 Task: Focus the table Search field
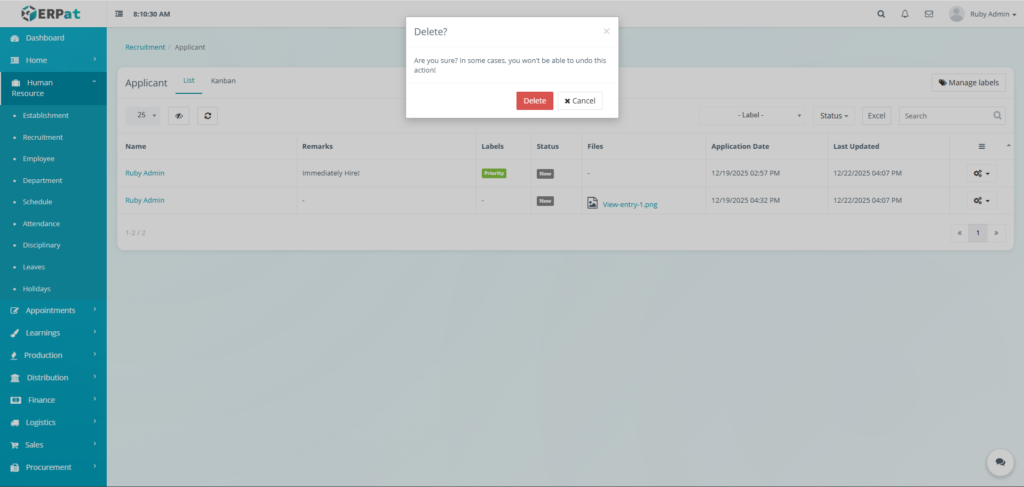(x=952, y=116)
